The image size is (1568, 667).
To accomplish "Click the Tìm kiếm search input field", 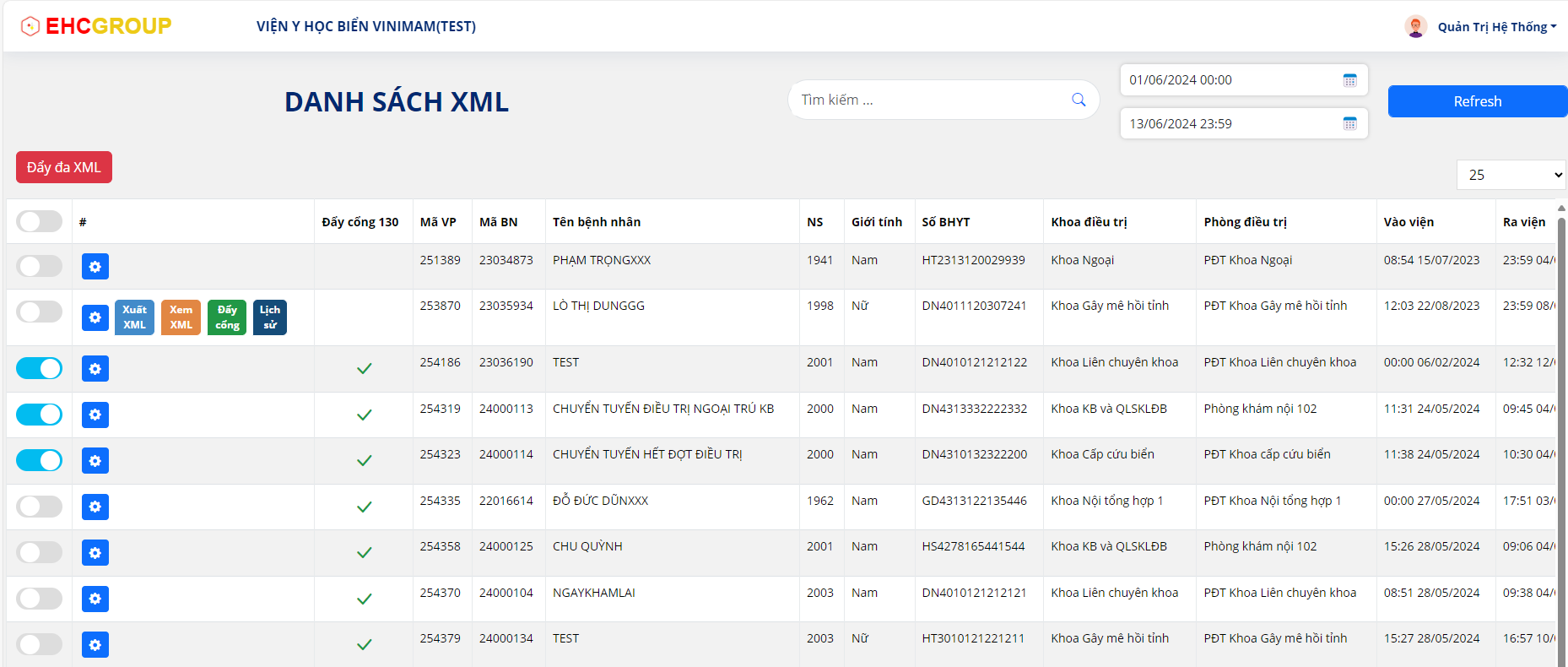I will tap(928, 100).
